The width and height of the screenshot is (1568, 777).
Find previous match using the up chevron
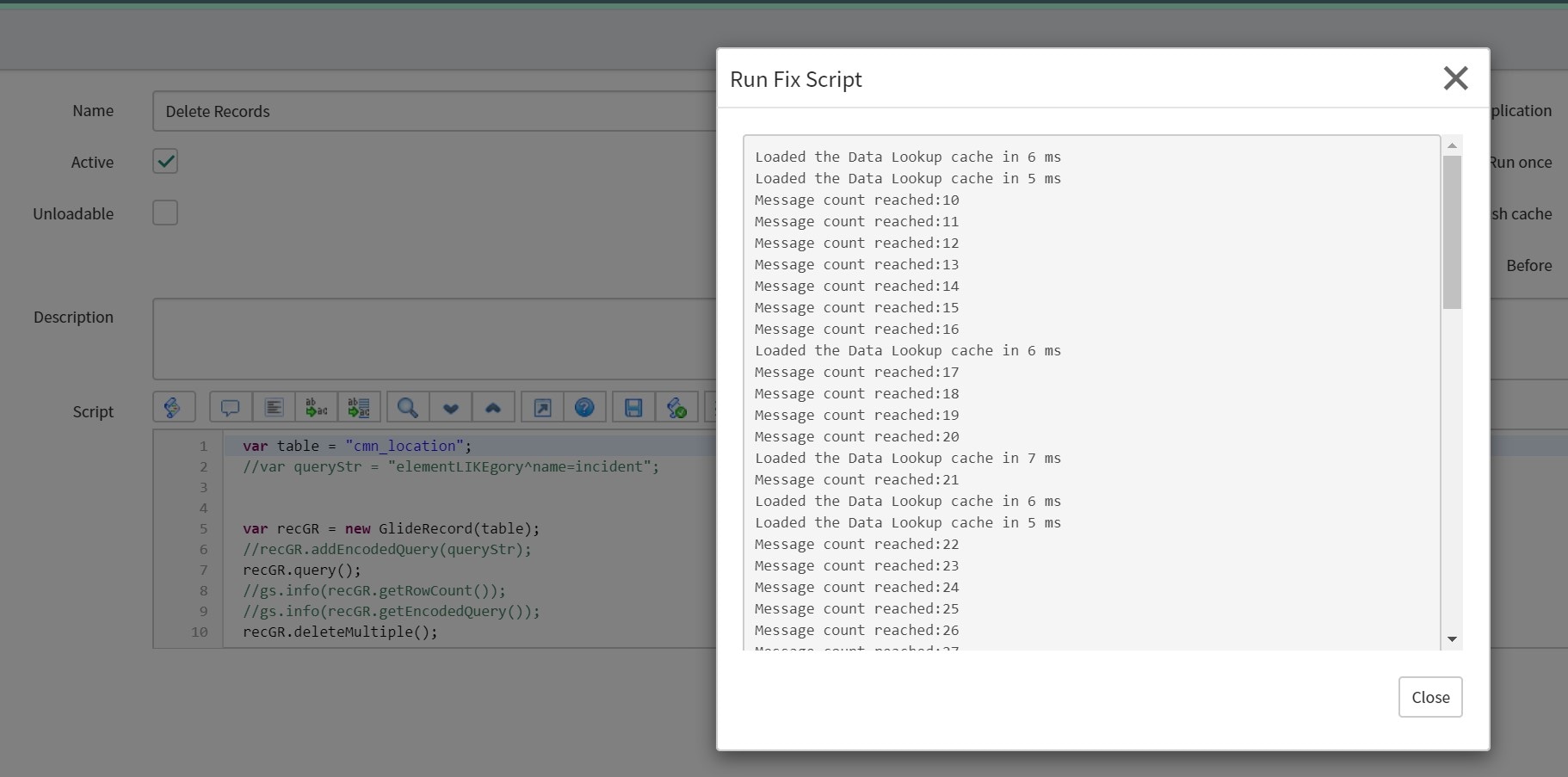click(493, 406)
